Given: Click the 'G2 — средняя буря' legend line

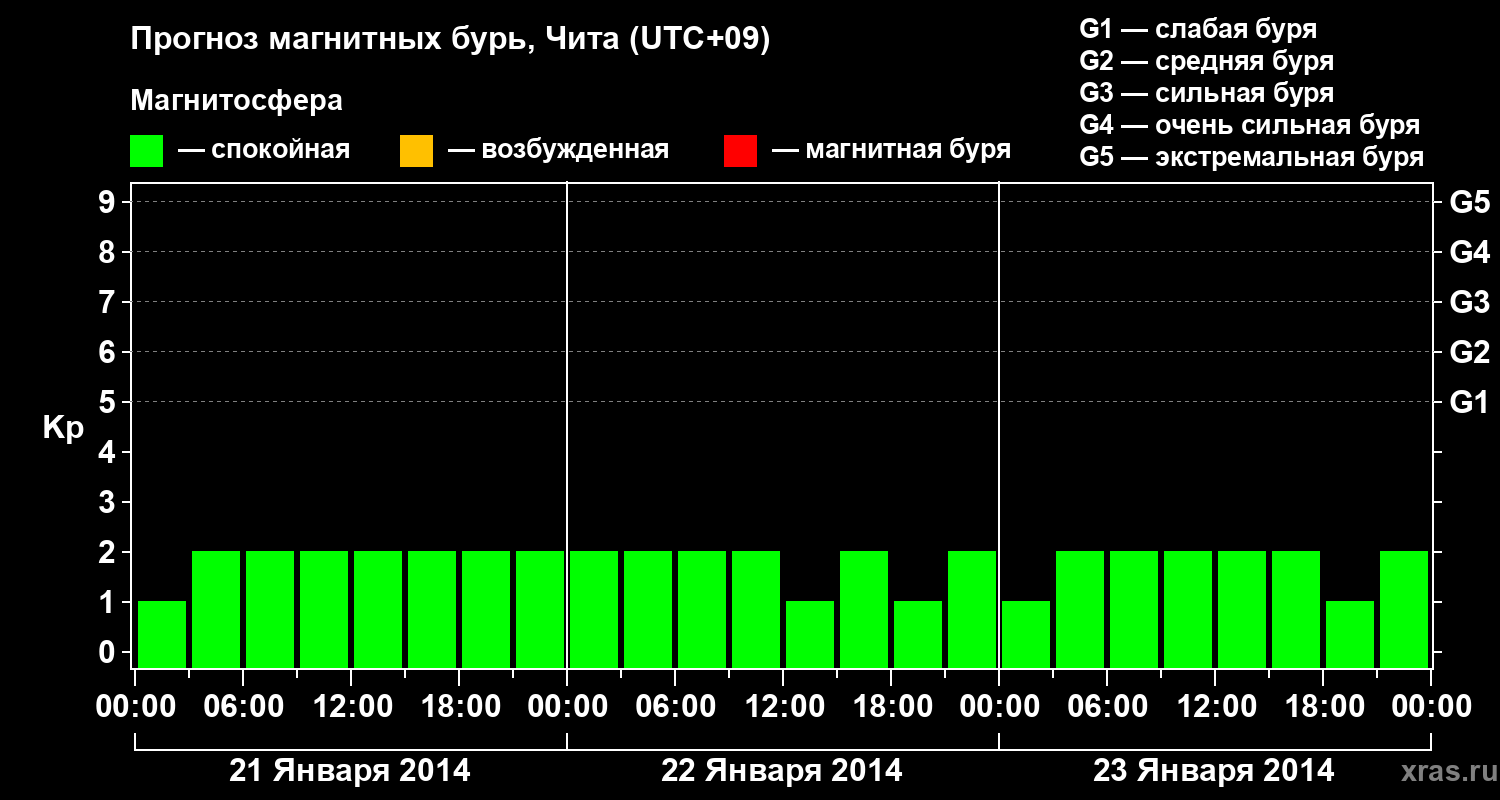Looking at the screenshot, I should click(1206, 60).
